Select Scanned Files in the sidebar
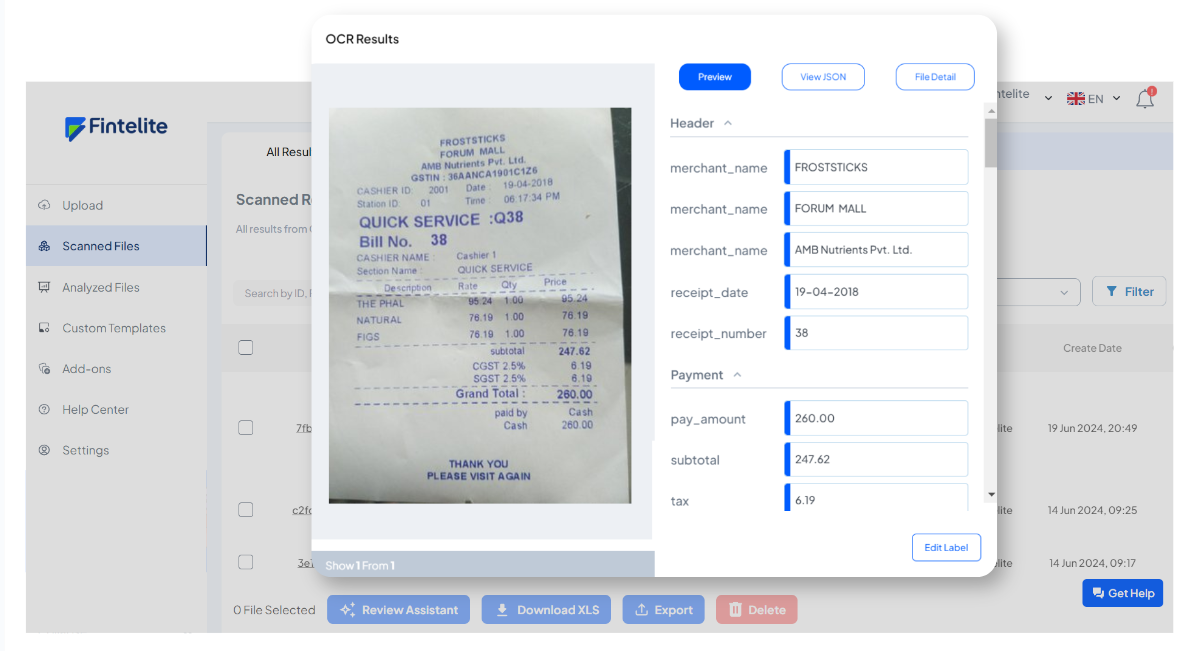 [x=116, y=246]
